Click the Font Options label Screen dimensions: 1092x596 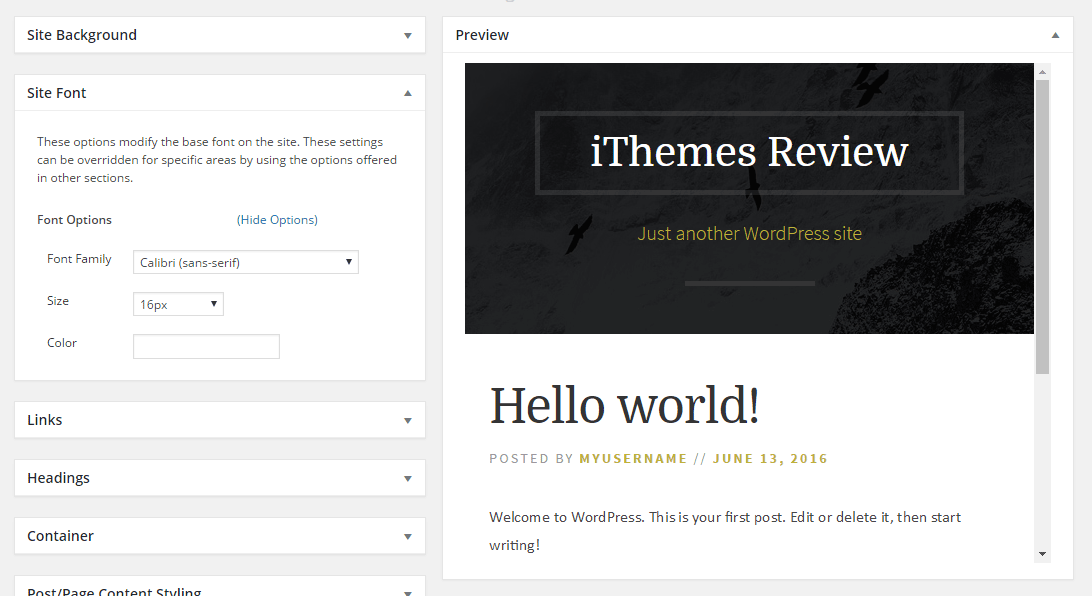pos(75,220)
